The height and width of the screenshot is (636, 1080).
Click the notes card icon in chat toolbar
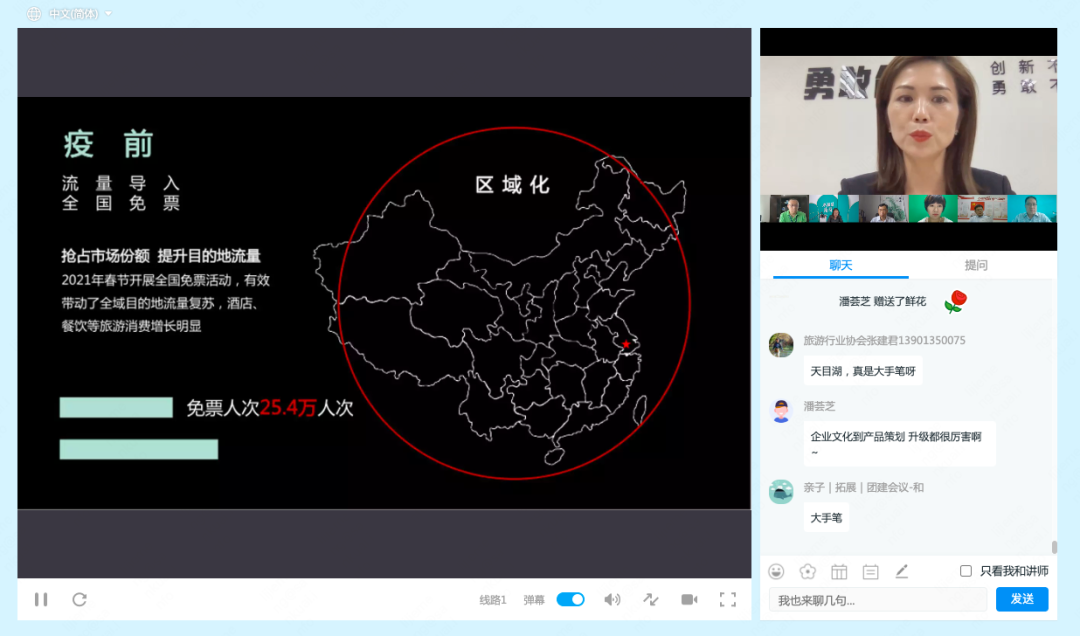point(871,571)
